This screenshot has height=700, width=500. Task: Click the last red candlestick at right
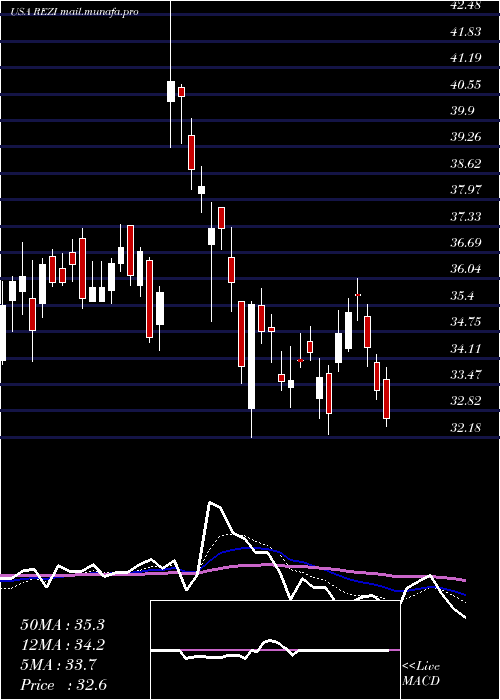click(387, 399)
